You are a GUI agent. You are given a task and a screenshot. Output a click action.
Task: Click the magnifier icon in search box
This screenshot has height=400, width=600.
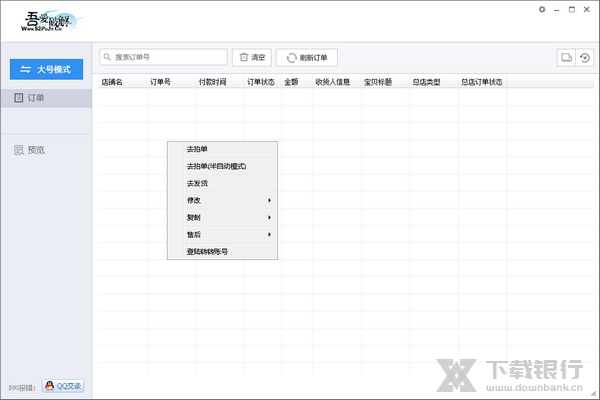tap(107, 57)
